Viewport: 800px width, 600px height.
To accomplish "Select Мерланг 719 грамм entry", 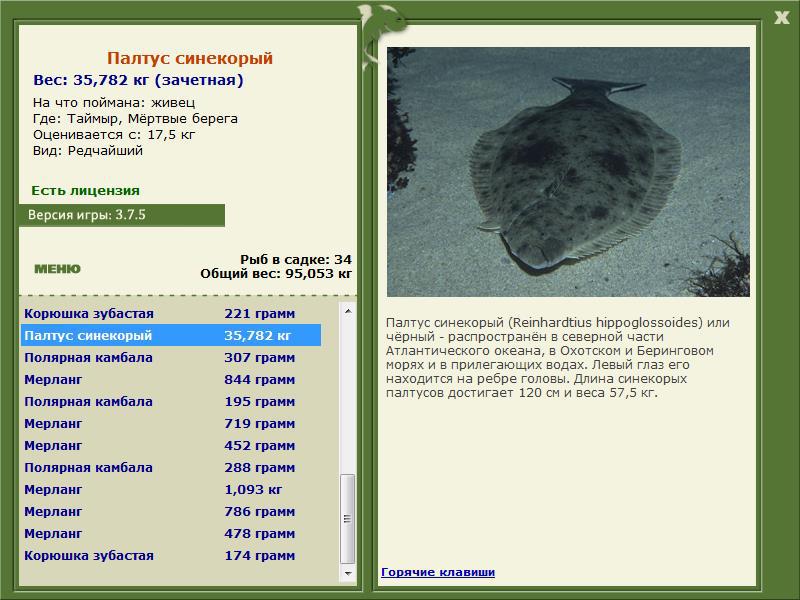I will pyautogui.click(x=171, y=423).
